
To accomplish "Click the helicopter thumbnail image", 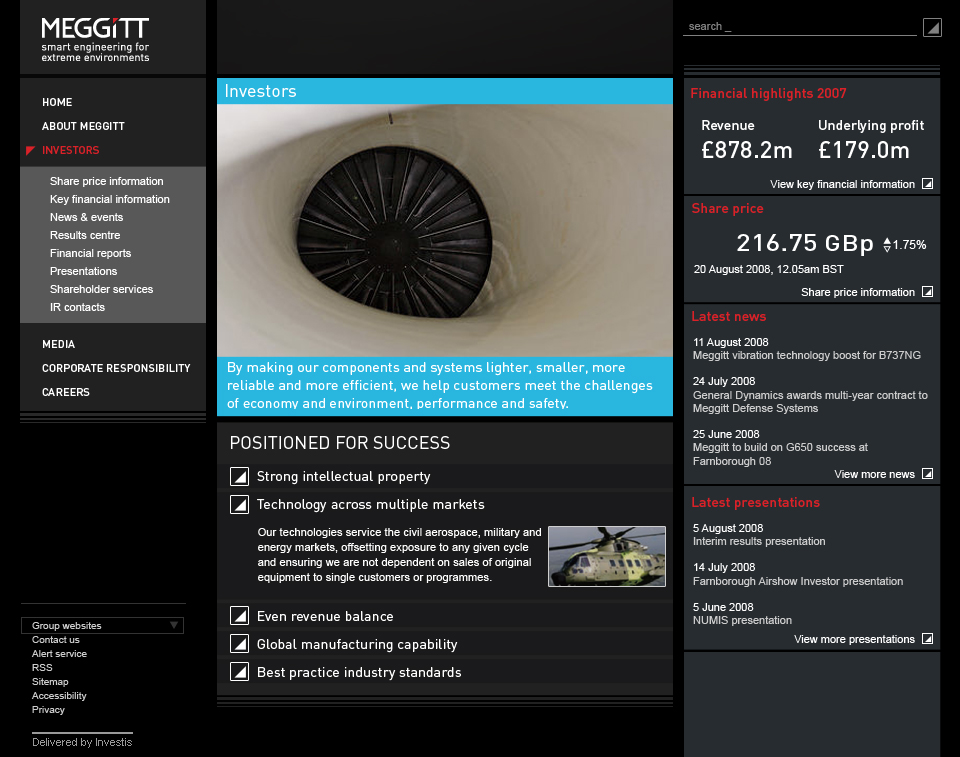I will point(606,556).
